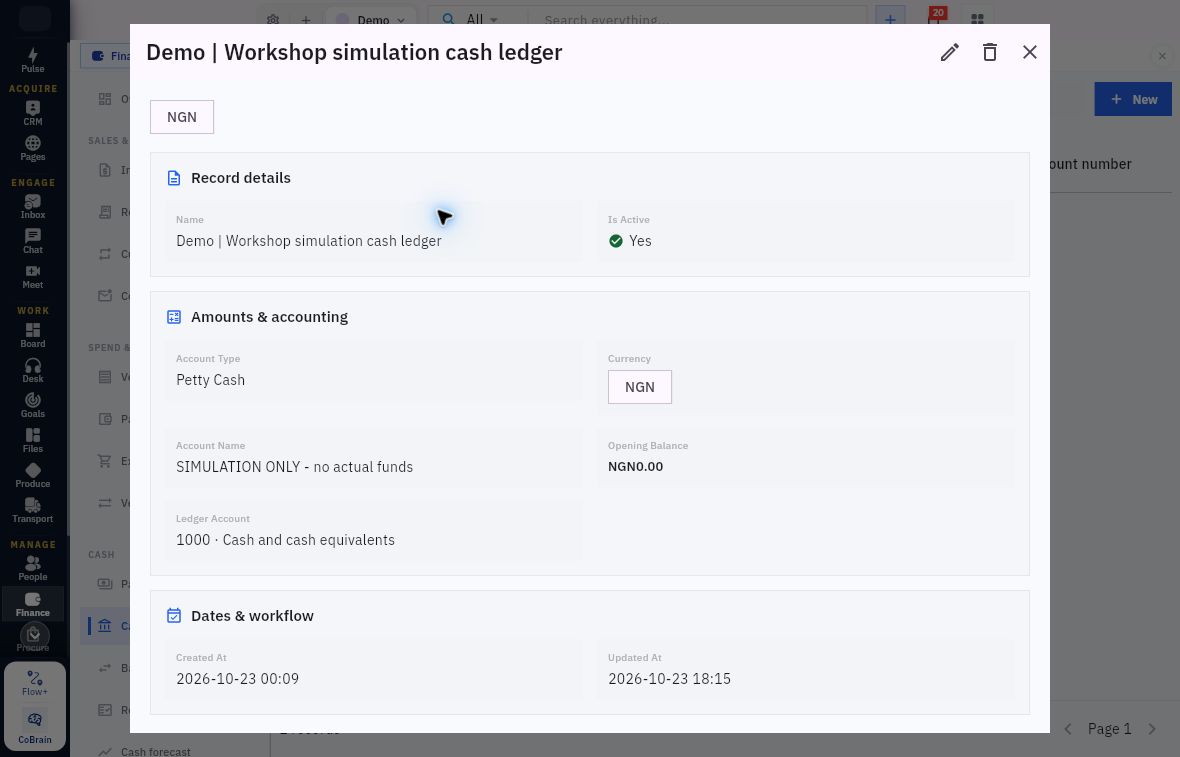Edit record with pencil icon

coord(949,52)
